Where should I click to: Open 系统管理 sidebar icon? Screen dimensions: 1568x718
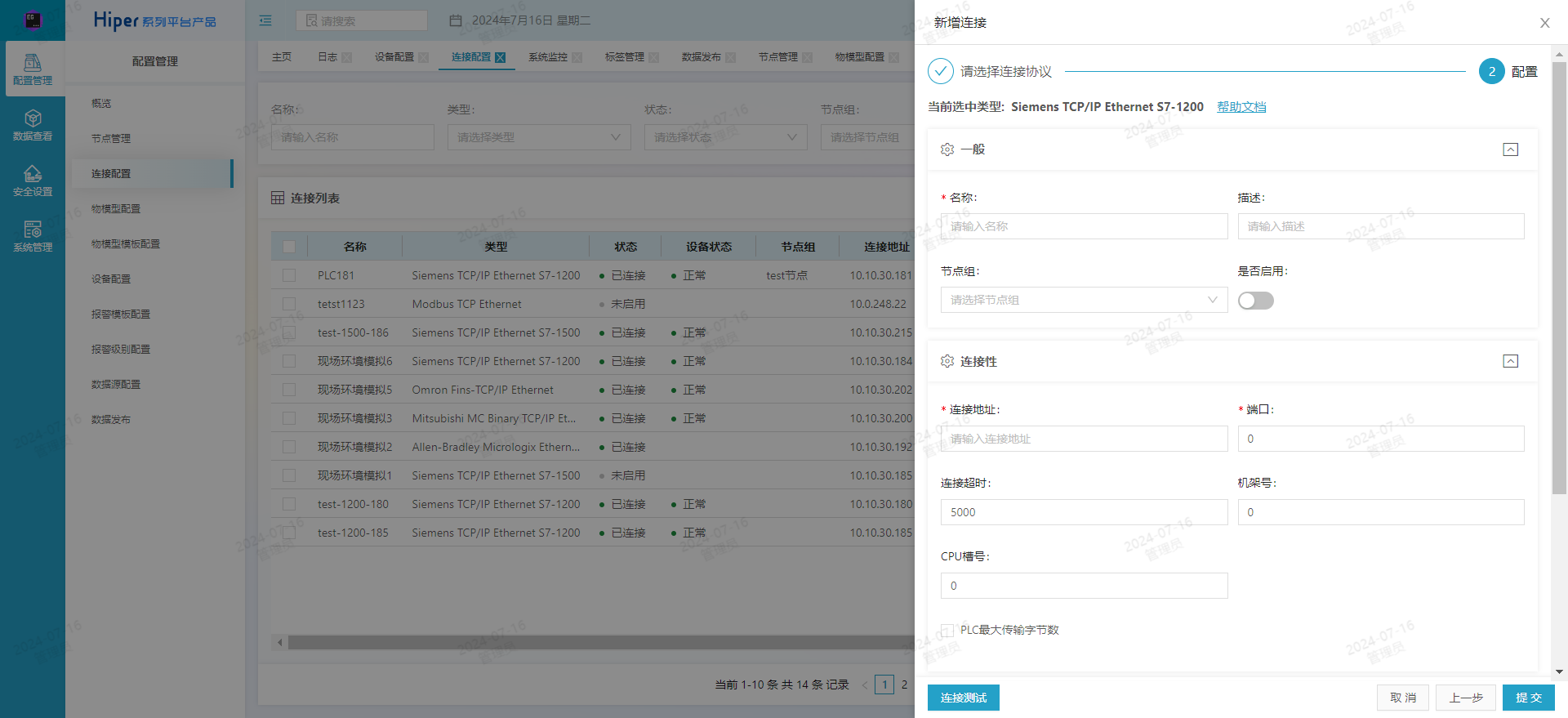33,236
